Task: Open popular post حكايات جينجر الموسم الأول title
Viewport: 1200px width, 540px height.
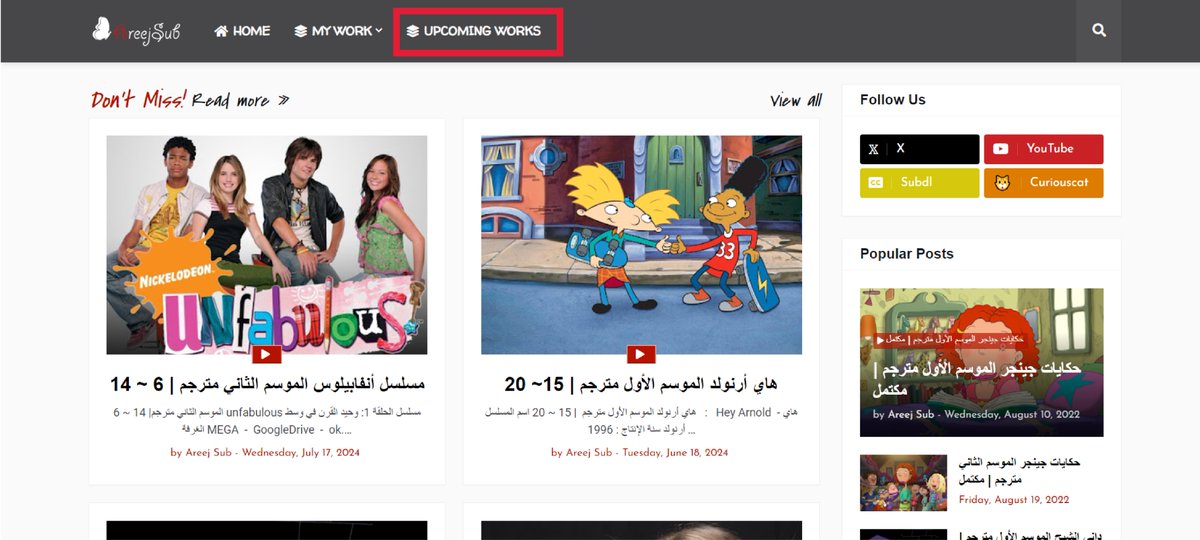Action: click(x=975, y=379)
